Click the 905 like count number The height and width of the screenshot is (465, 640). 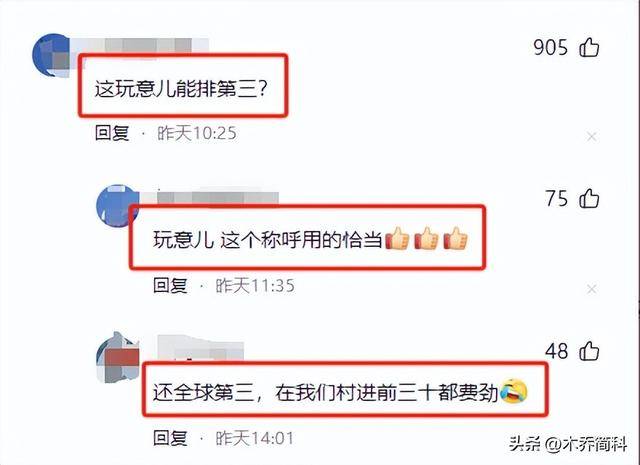(x=551, y=48)
